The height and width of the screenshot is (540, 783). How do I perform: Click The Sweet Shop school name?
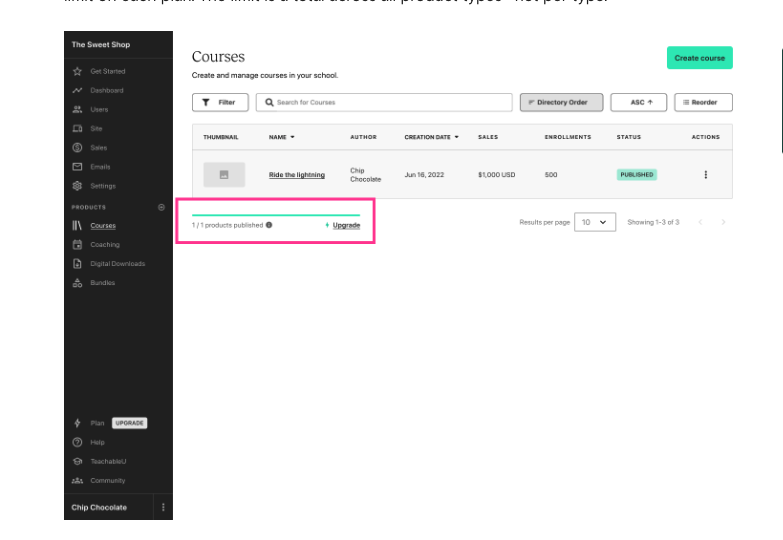click(x=101, y=44)
